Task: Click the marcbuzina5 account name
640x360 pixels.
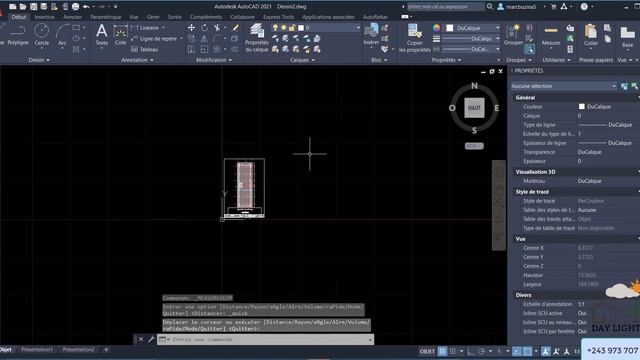Action: [521, 7]
